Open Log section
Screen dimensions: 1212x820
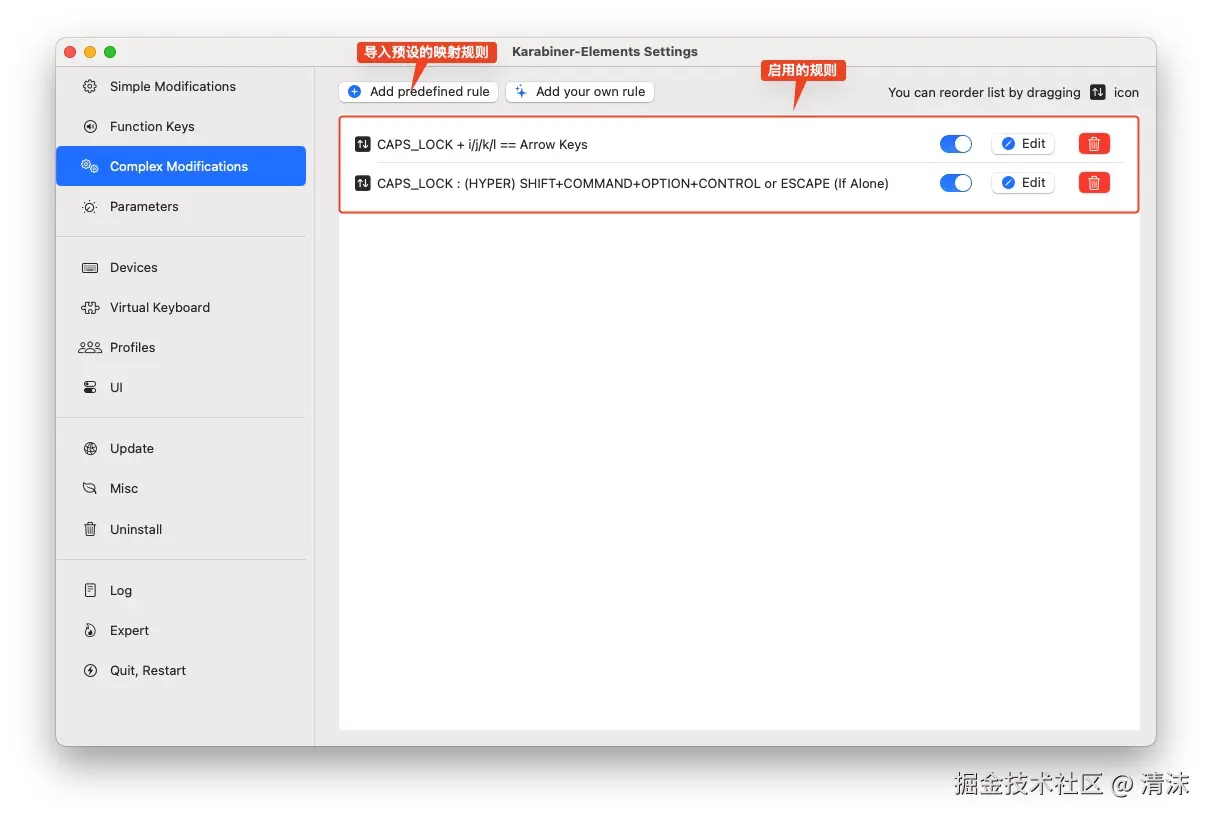(181, 590)
